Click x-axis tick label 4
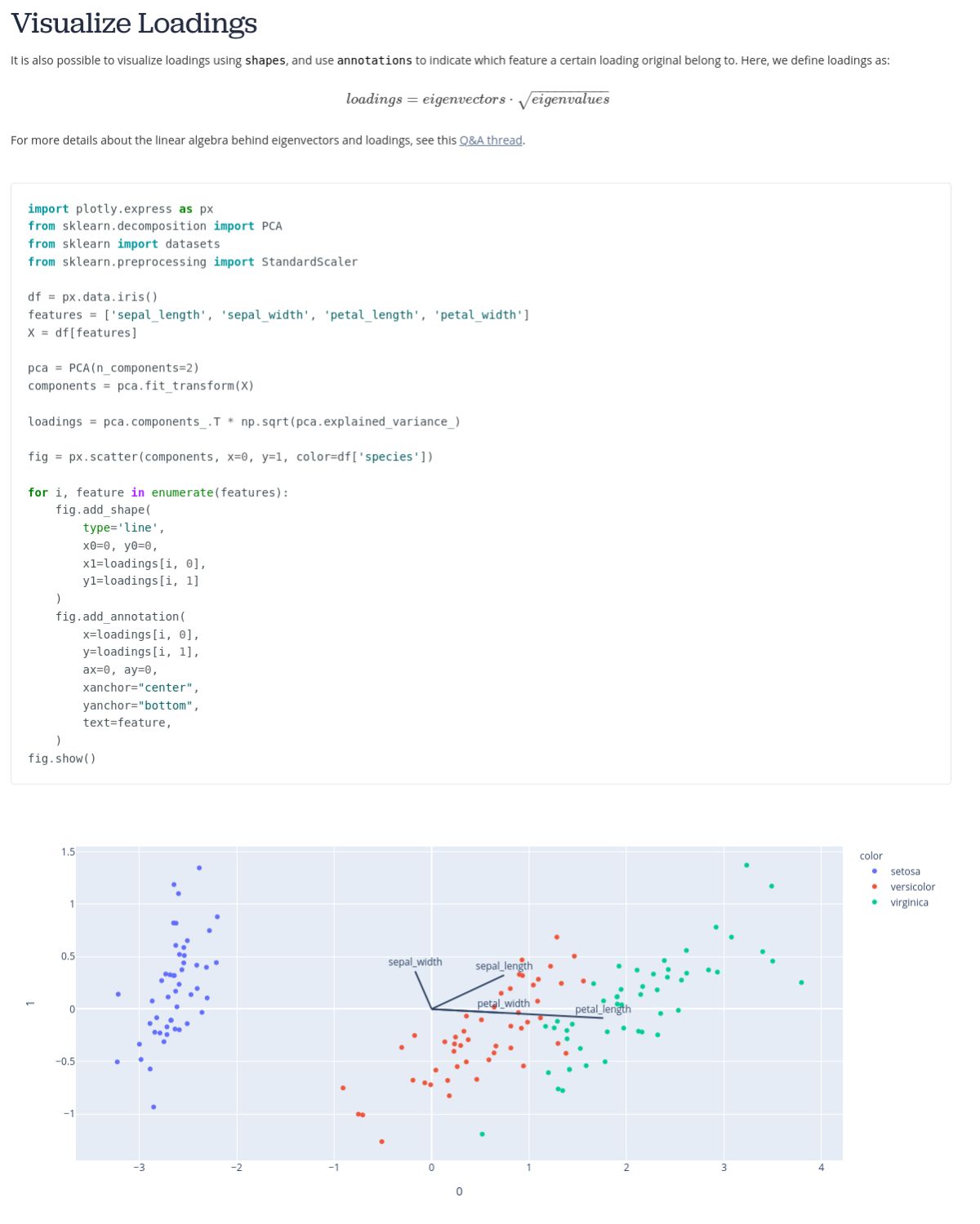The height and width of the screenshot is (1224, 980). point(822,1168)
